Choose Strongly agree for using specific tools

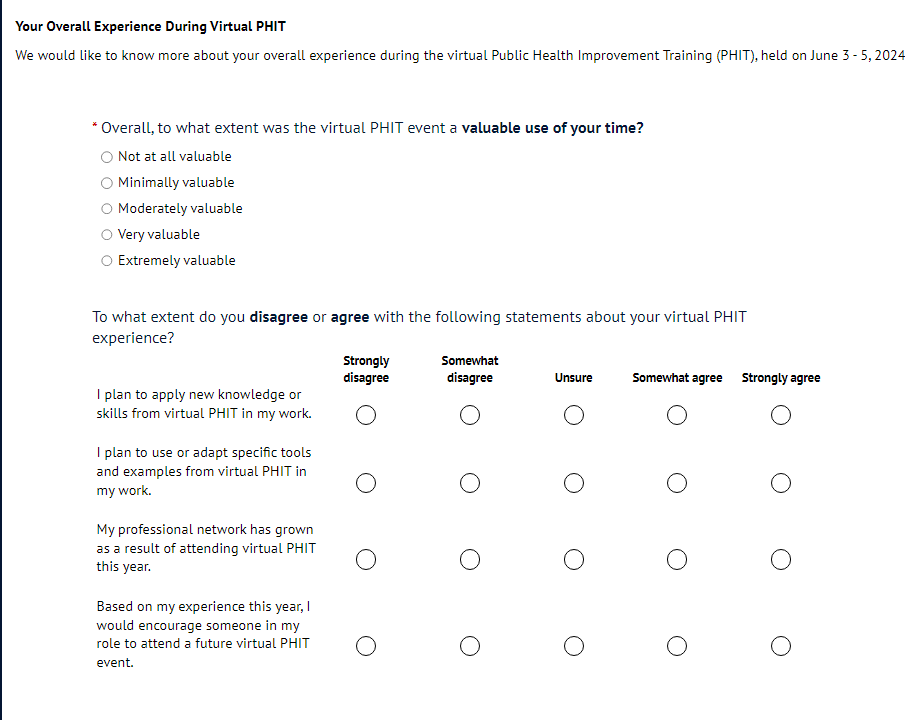(781, 483)
